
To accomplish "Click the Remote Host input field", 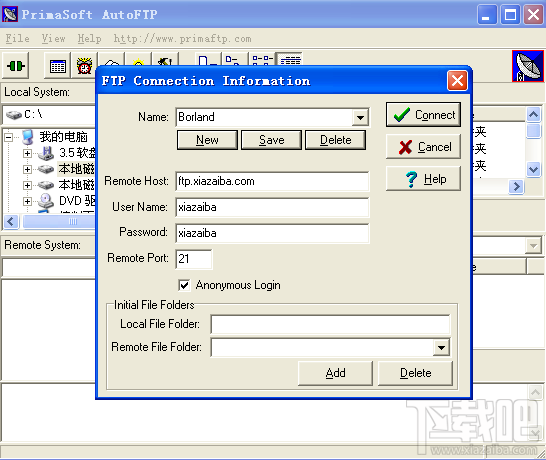I will 272,181.
